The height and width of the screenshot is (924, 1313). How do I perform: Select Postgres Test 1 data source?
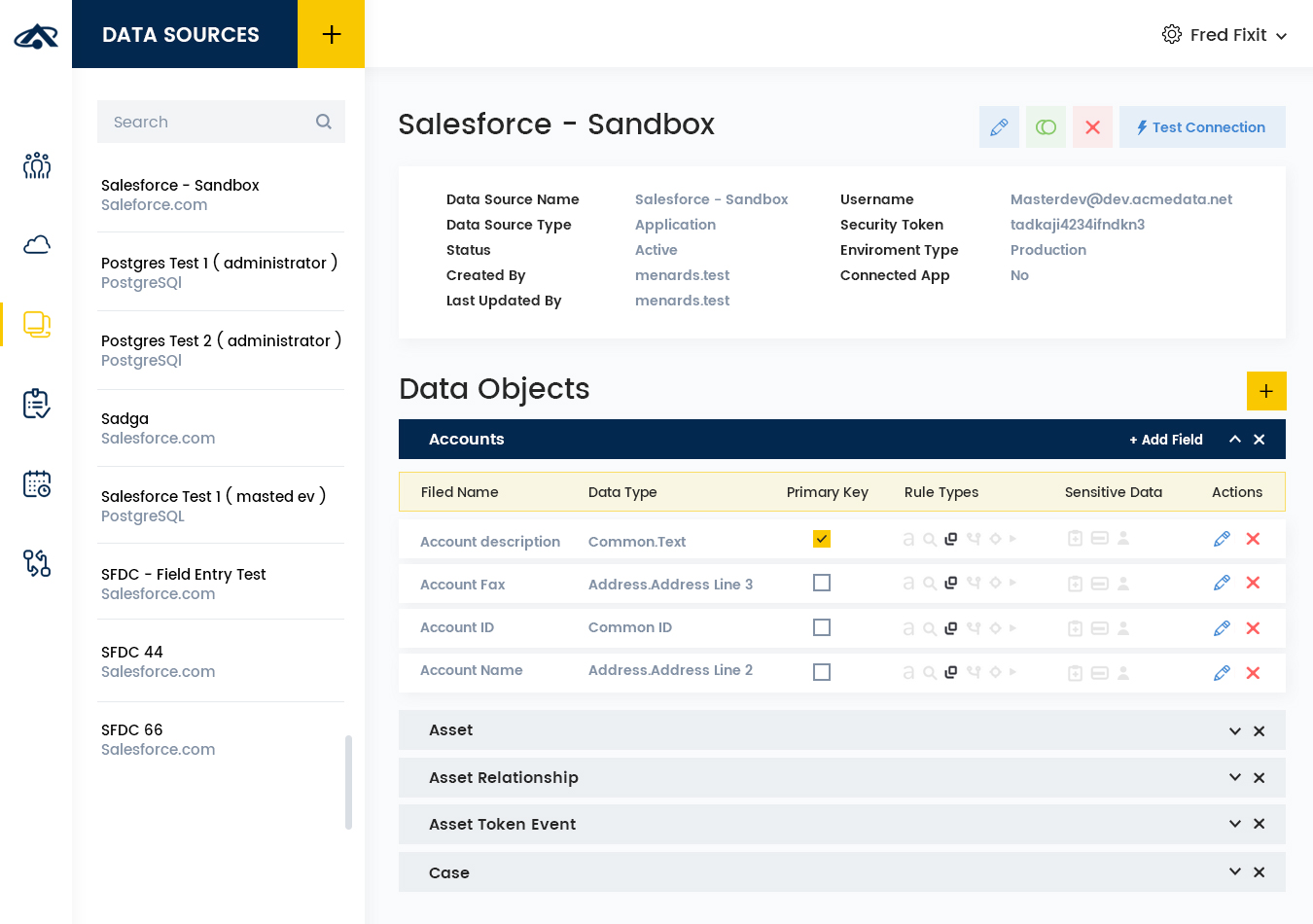point(221,271)
